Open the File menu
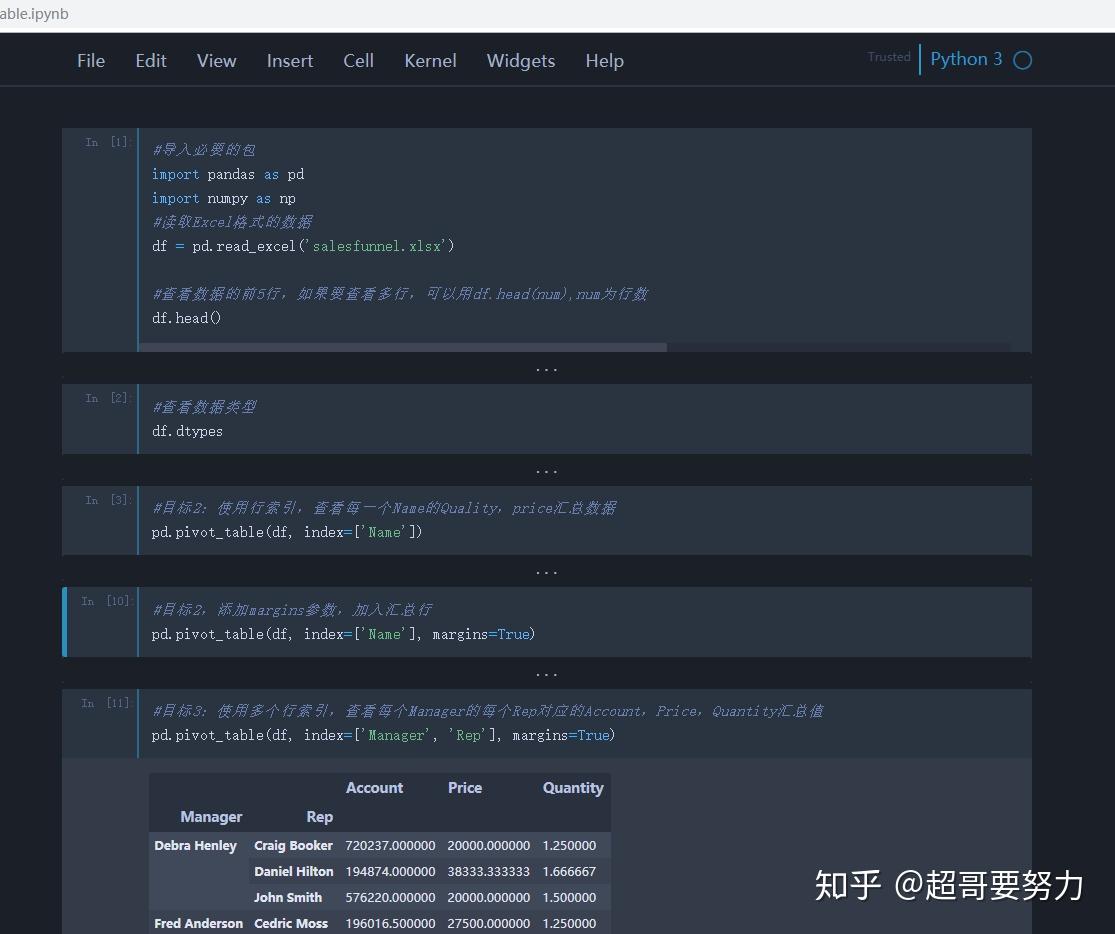1115x934 pixels. point(91,60)
